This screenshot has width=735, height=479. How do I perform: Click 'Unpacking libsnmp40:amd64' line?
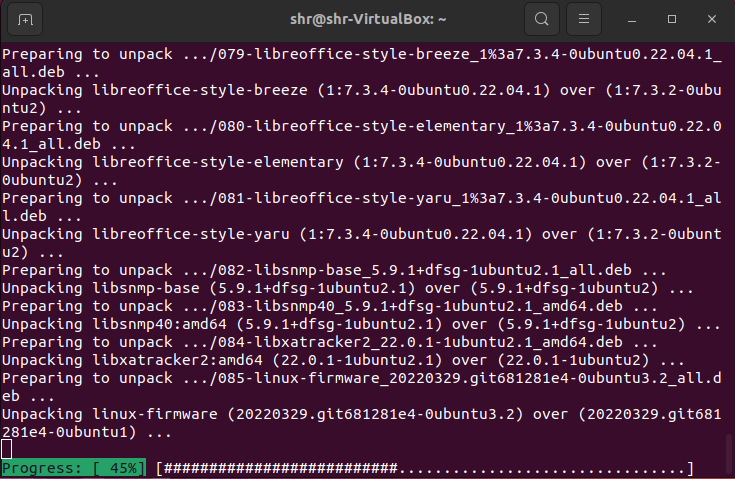(x=361, y=324)
